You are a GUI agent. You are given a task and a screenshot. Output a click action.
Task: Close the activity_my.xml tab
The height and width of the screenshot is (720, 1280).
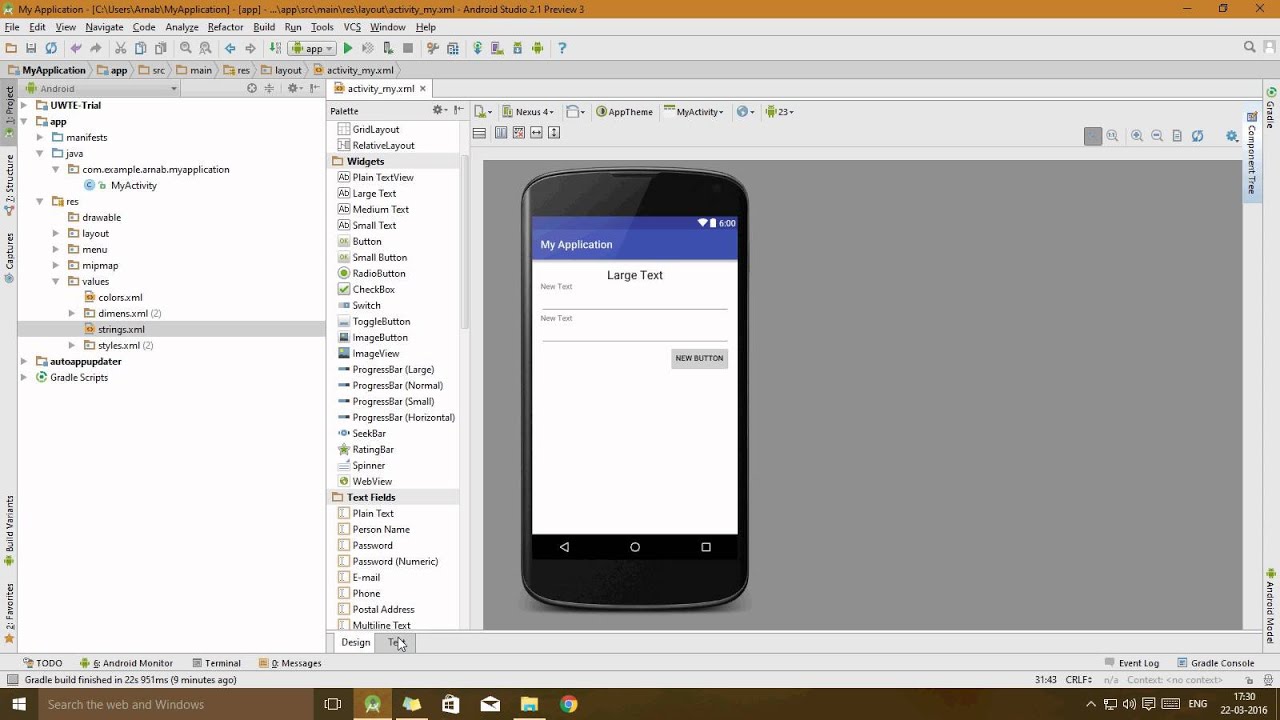(423, 88)
